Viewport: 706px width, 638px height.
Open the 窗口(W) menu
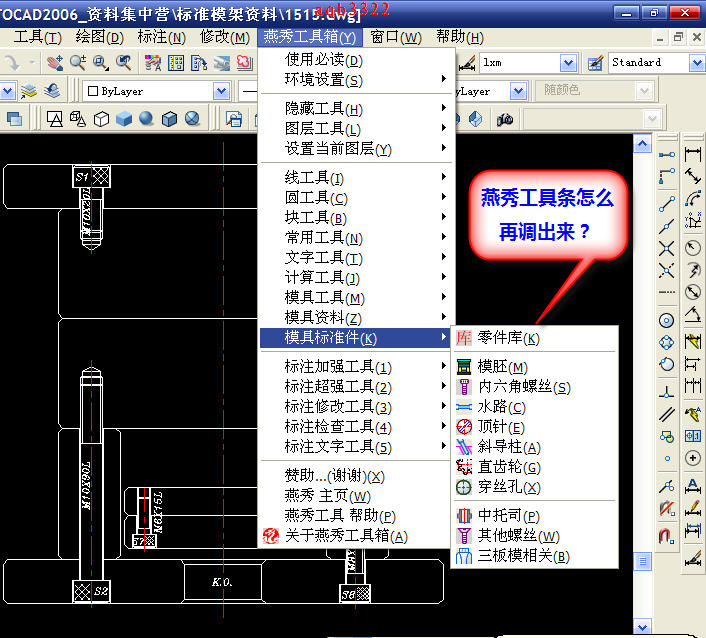click(396, 37)
